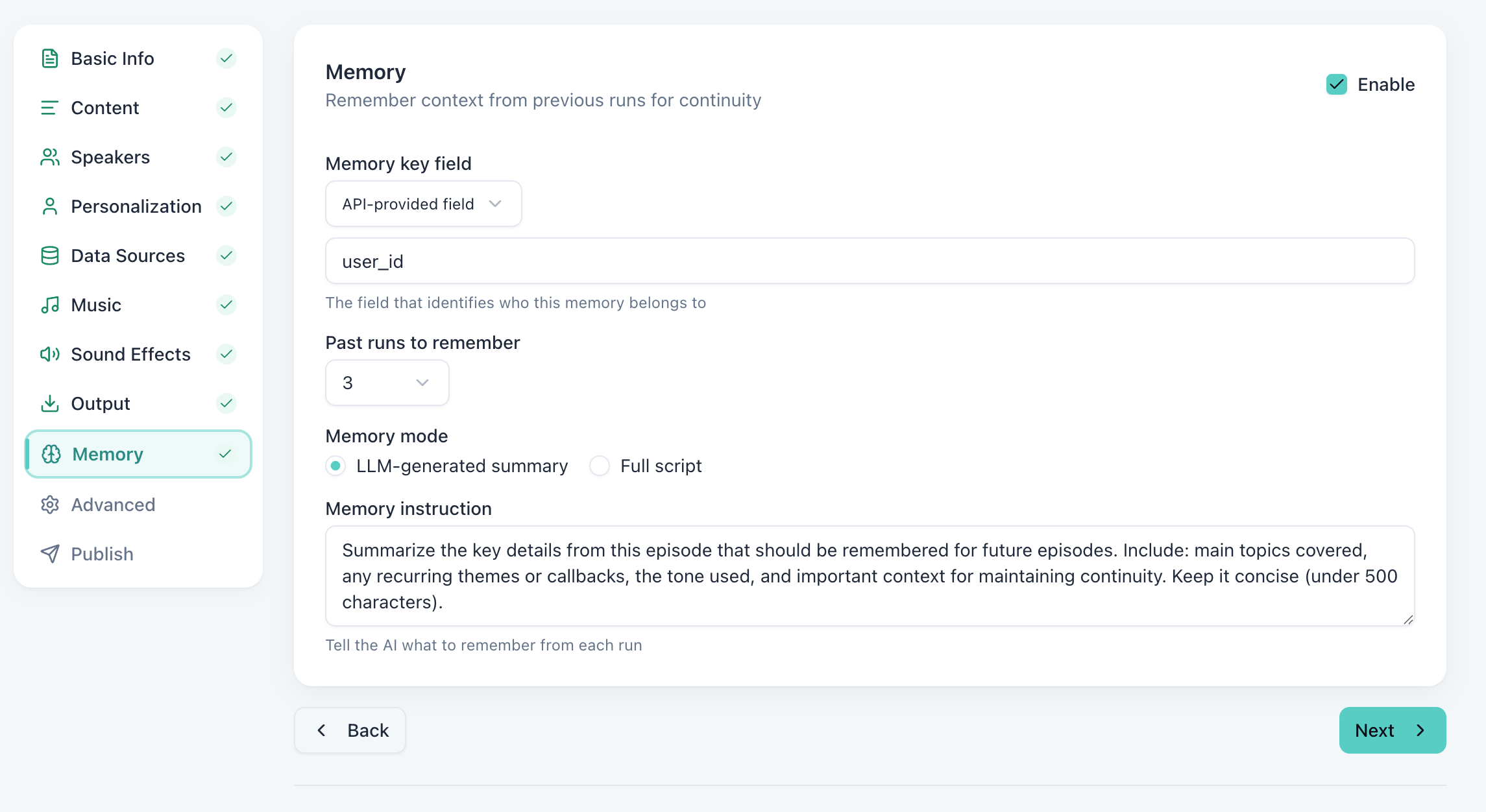Expand the API-provided field selector

pyautogui.click(x=422, y=204)
